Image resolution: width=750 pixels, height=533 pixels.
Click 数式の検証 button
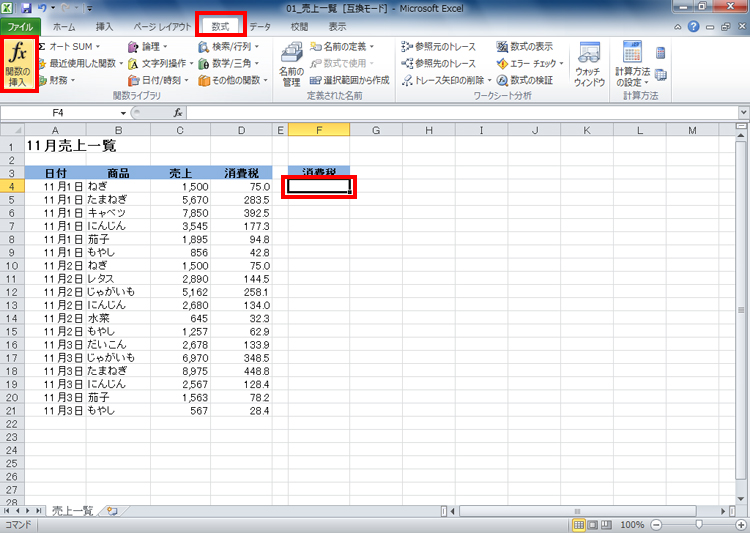point(525,80)
